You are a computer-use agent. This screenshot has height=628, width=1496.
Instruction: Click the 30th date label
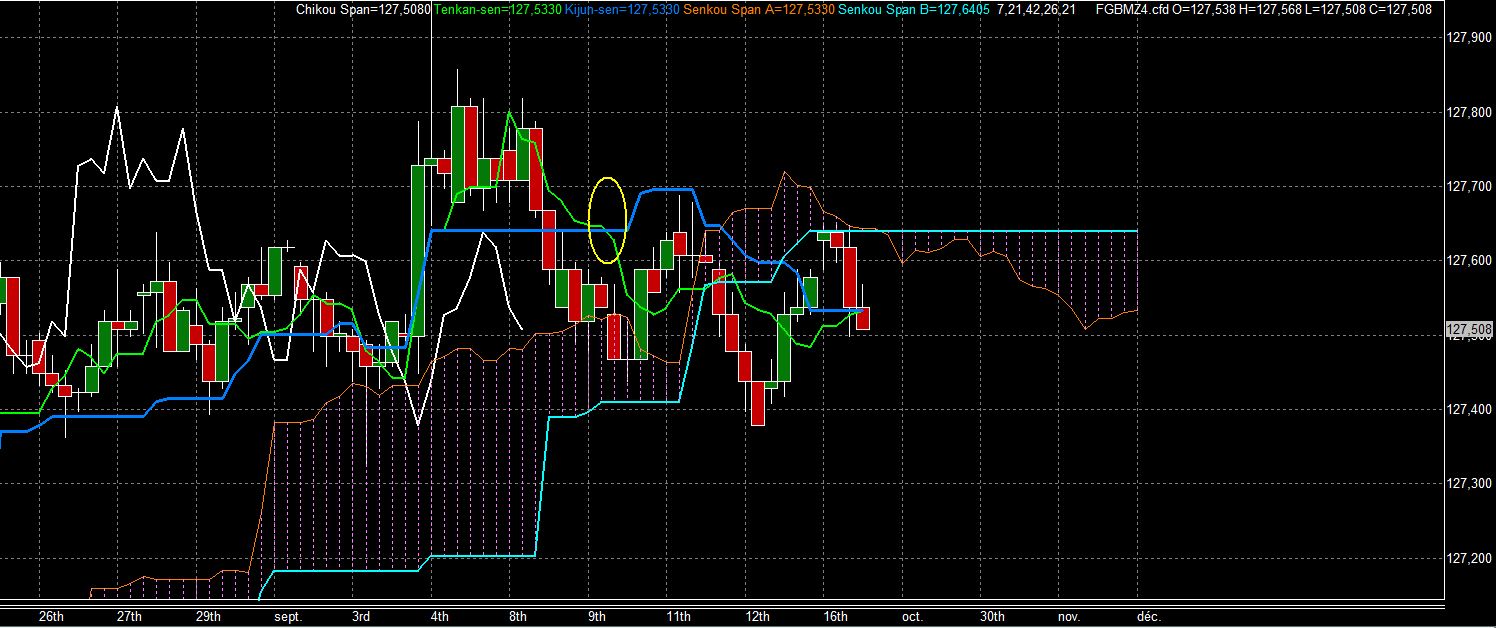point(992,616)
